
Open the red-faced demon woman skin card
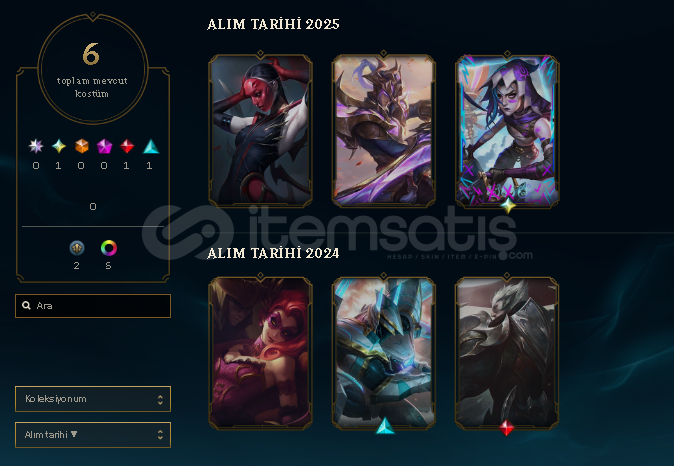pyautogui.click(x=260, y=130)
